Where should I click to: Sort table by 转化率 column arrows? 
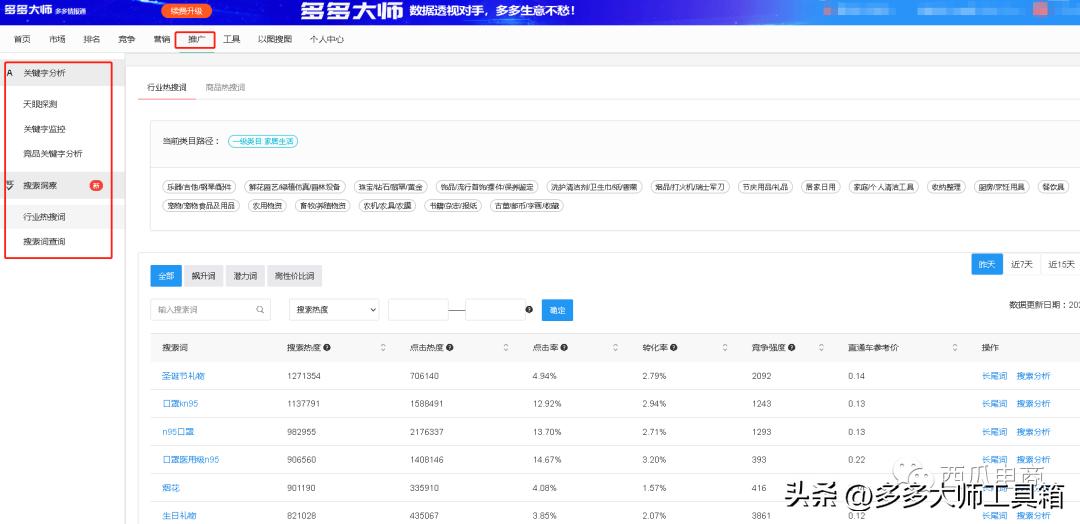pyautogui.click(x=725, y=348)
